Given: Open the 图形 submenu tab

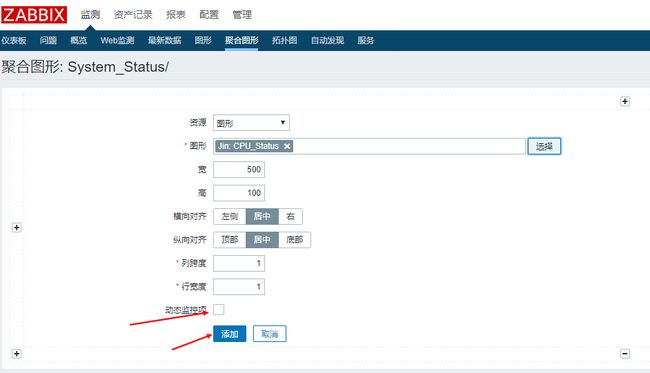Looking at the screenshot, I should (x=203, y=40).
